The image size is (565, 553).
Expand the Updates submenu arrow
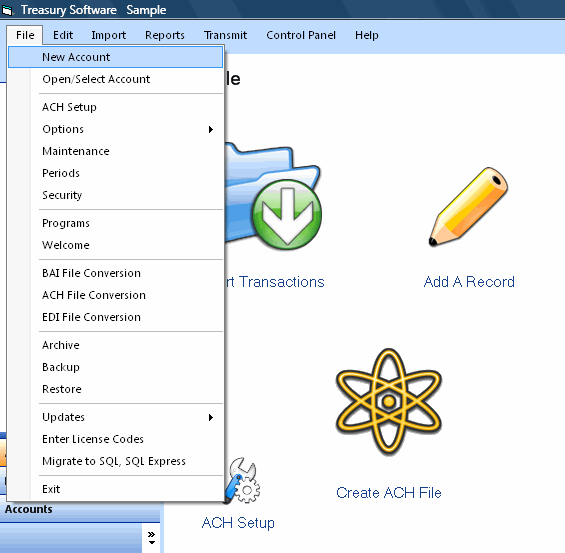pyautogui.click(x=211, y=418)
